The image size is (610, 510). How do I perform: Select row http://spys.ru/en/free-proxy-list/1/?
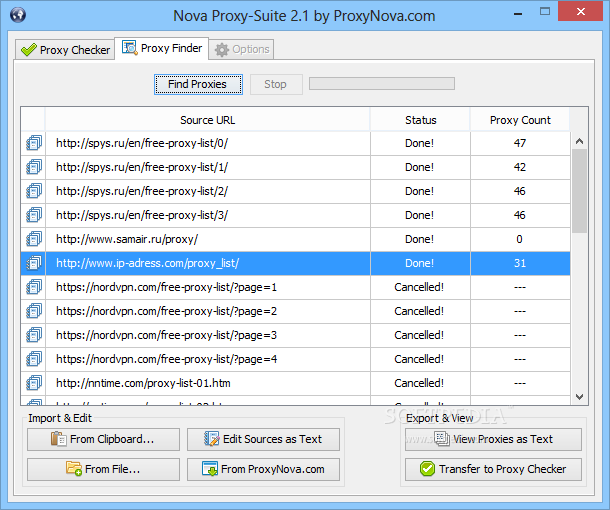[x=296, y=167]
